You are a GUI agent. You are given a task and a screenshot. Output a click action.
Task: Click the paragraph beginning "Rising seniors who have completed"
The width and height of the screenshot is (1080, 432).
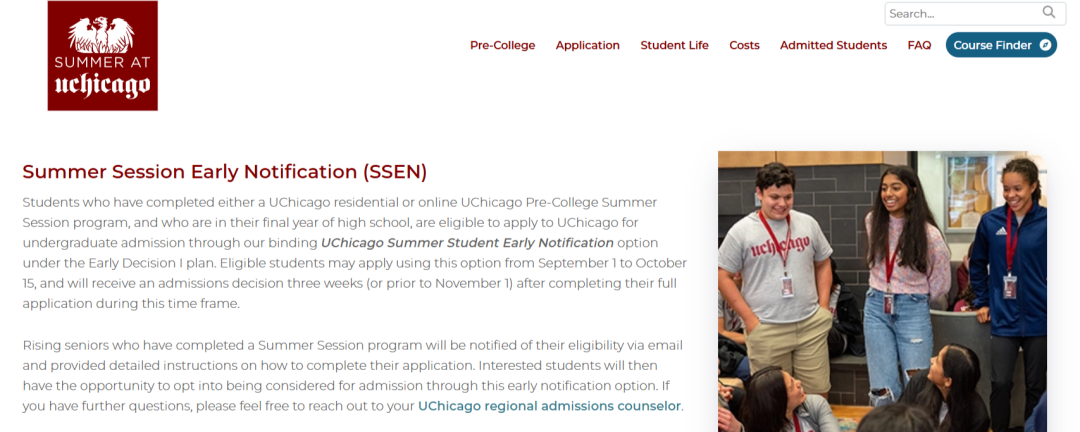pos(353,375)
